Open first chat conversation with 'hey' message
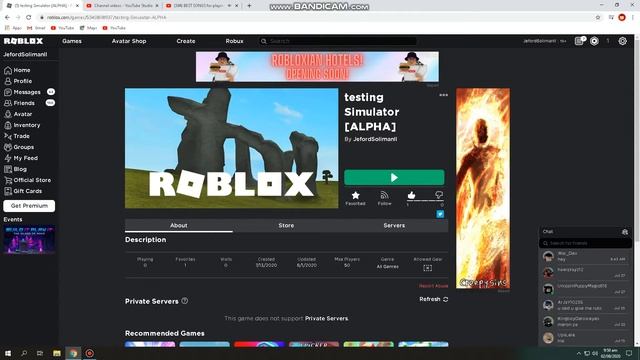 click(x=585, y=256)
